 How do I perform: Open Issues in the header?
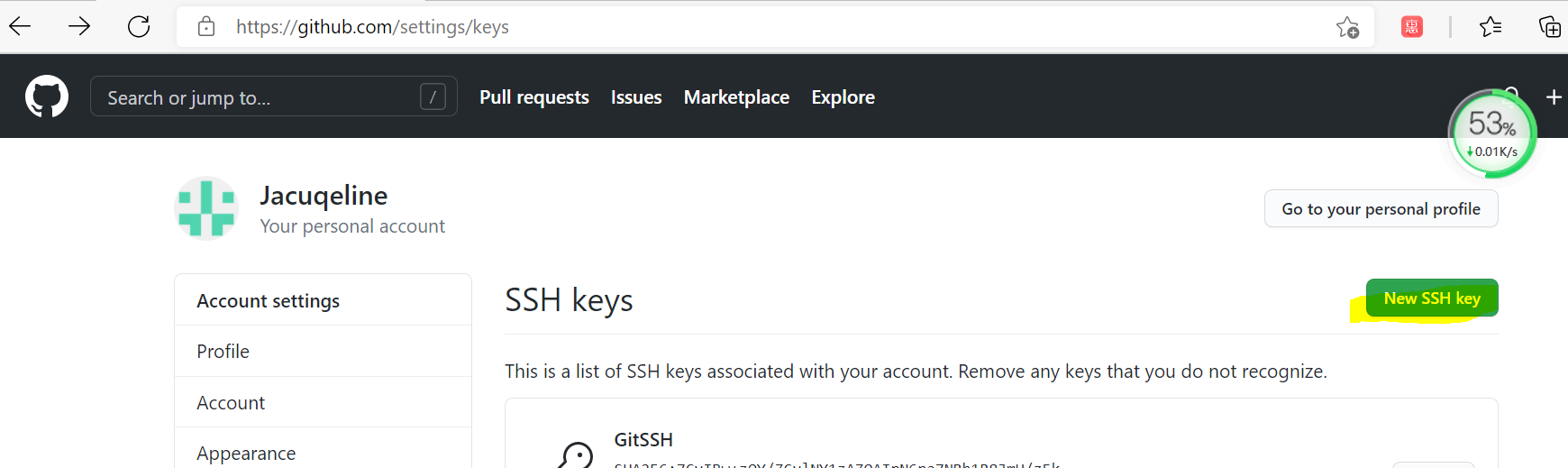636,97
